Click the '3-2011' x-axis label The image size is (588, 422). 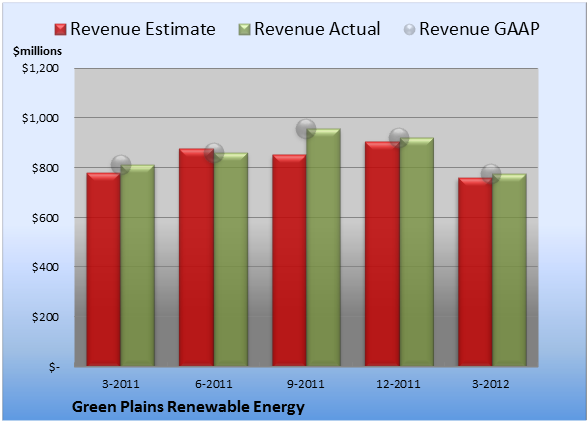(121, 384)
